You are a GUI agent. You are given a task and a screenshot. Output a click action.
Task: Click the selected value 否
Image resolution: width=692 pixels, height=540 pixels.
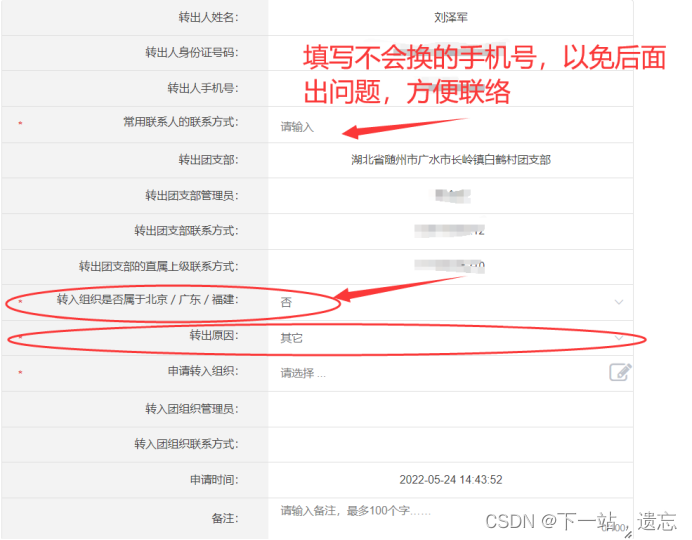coord(286,302)
